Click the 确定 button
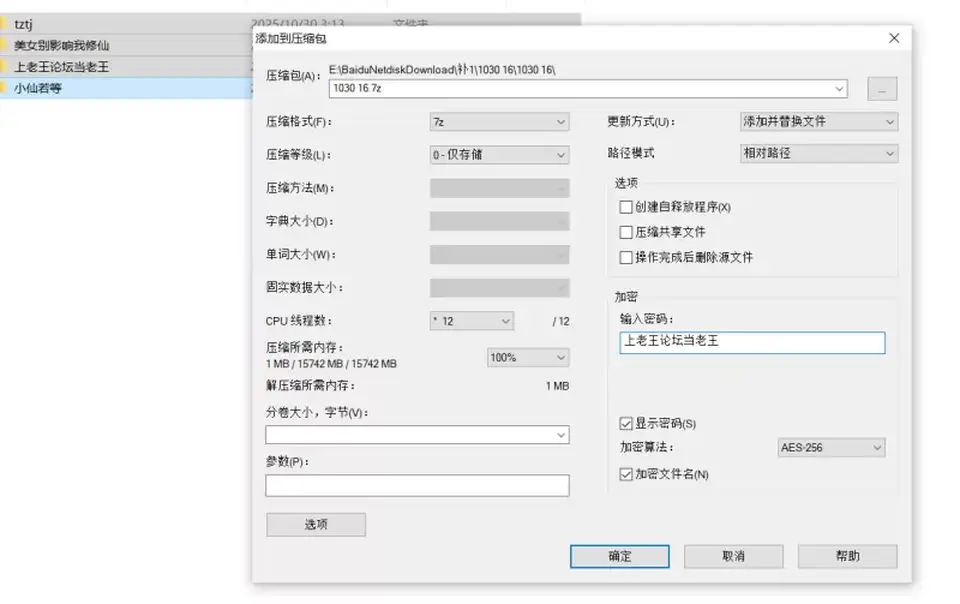The height and width of the screenshot is (604, 960). click(x=620, y=556)
